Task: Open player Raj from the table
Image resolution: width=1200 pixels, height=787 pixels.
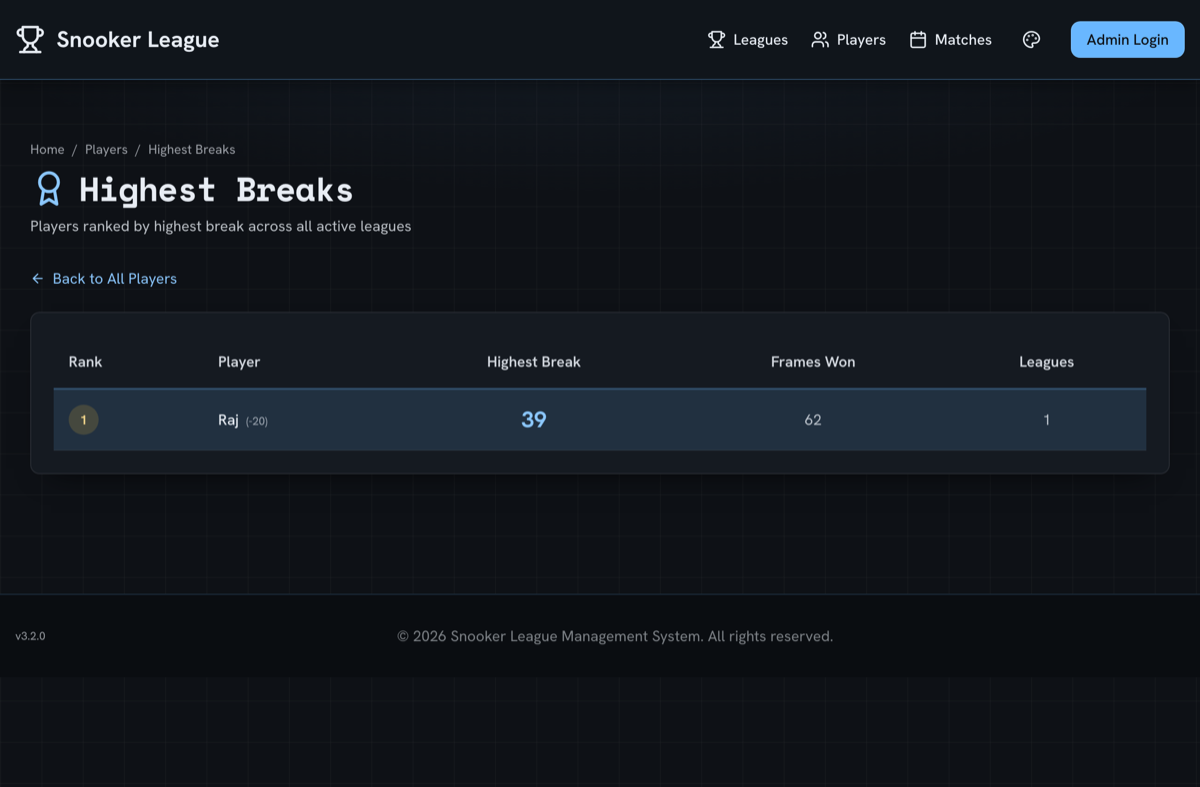Action: [228, 420]
